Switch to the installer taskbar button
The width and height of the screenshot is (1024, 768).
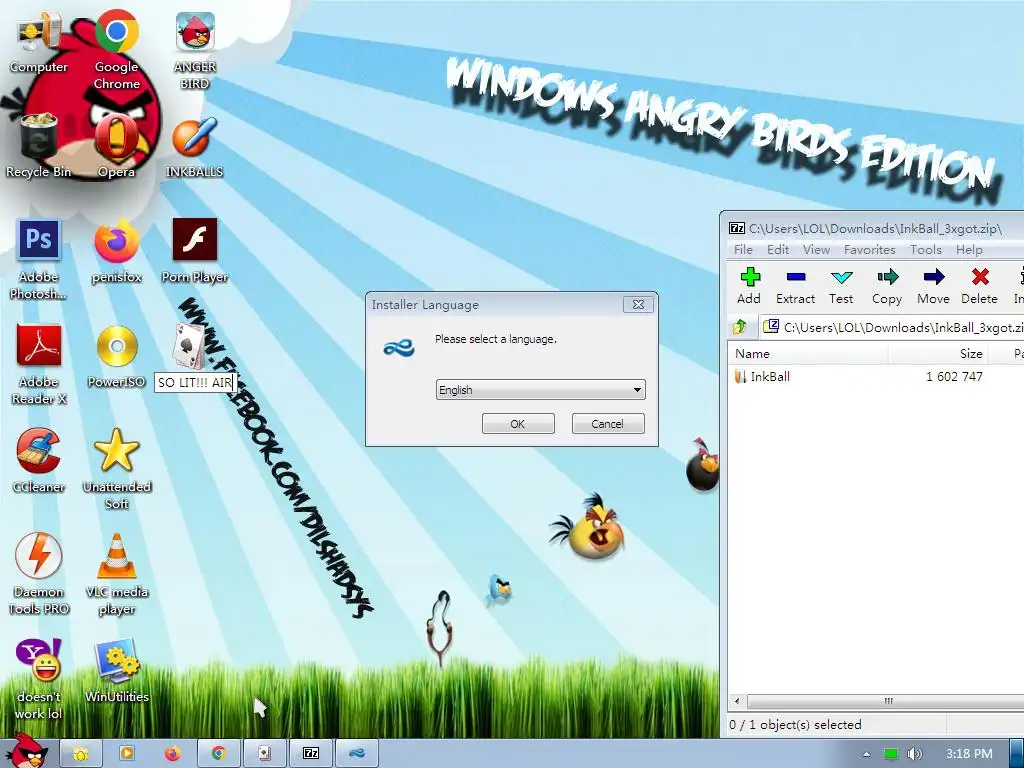click(x=357, y=754)
